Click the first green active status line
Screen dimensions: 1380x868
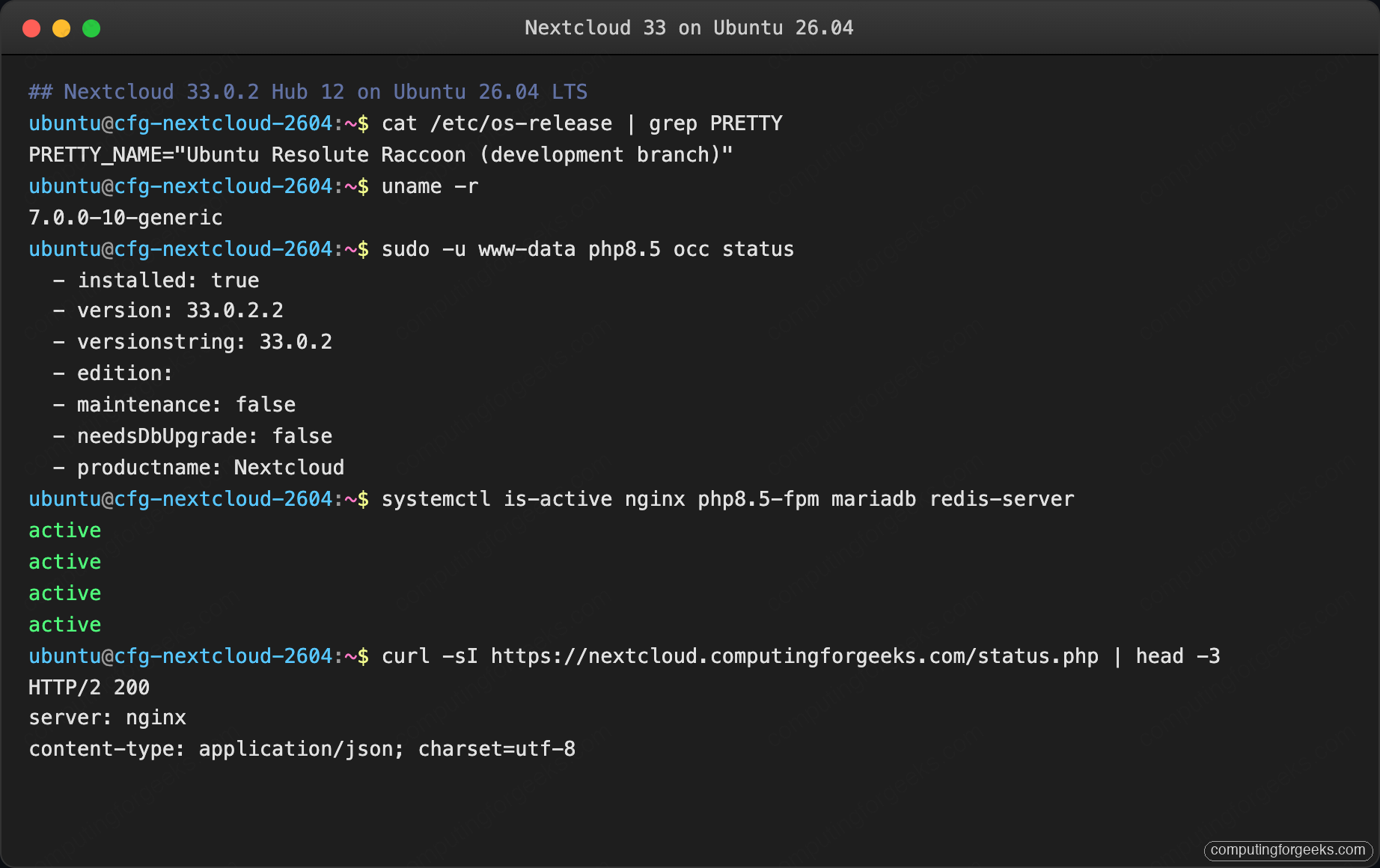coord(64,531)
